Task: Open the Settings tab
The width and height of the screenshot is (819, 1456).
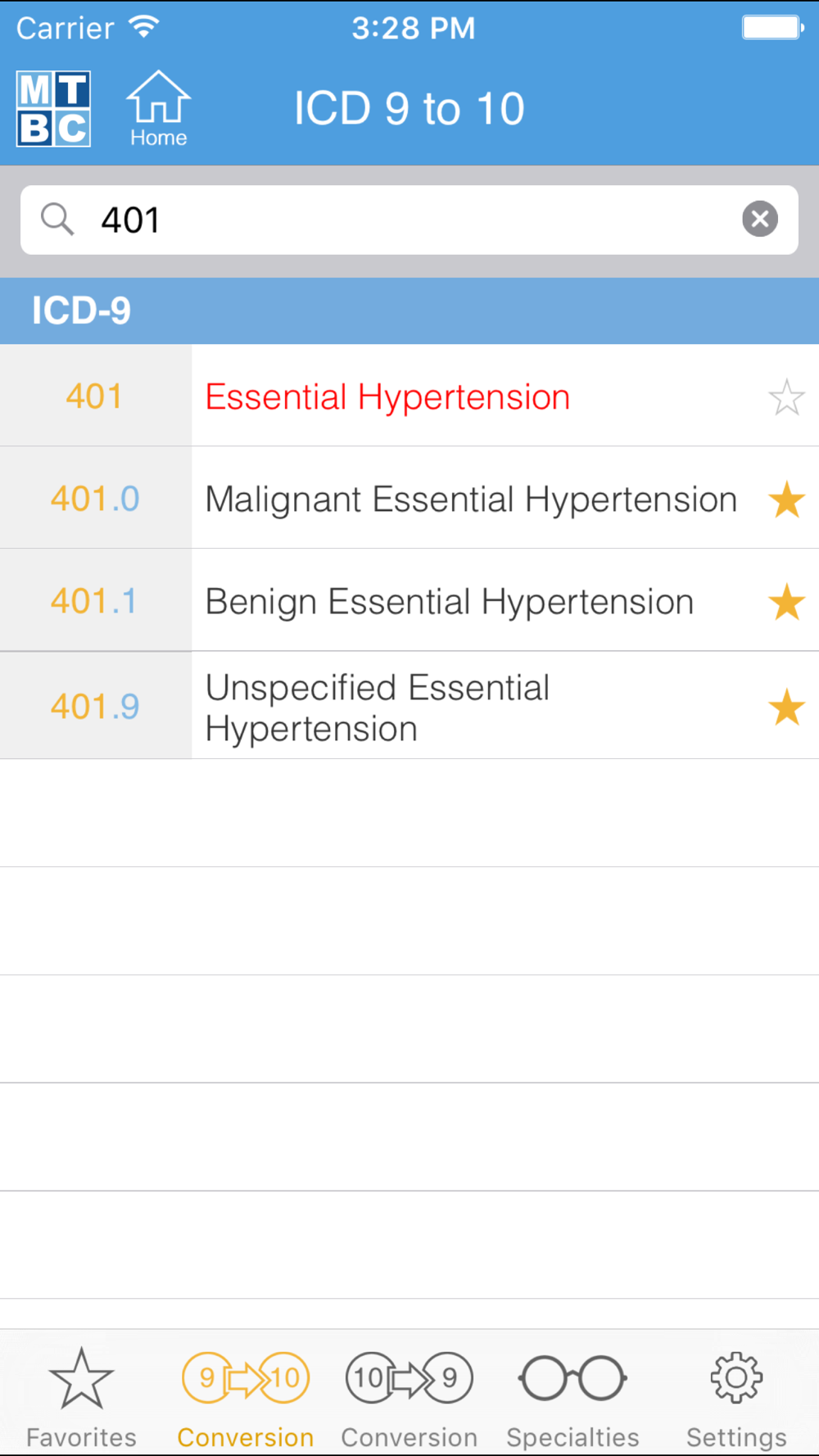Action: coord(736,1397)
